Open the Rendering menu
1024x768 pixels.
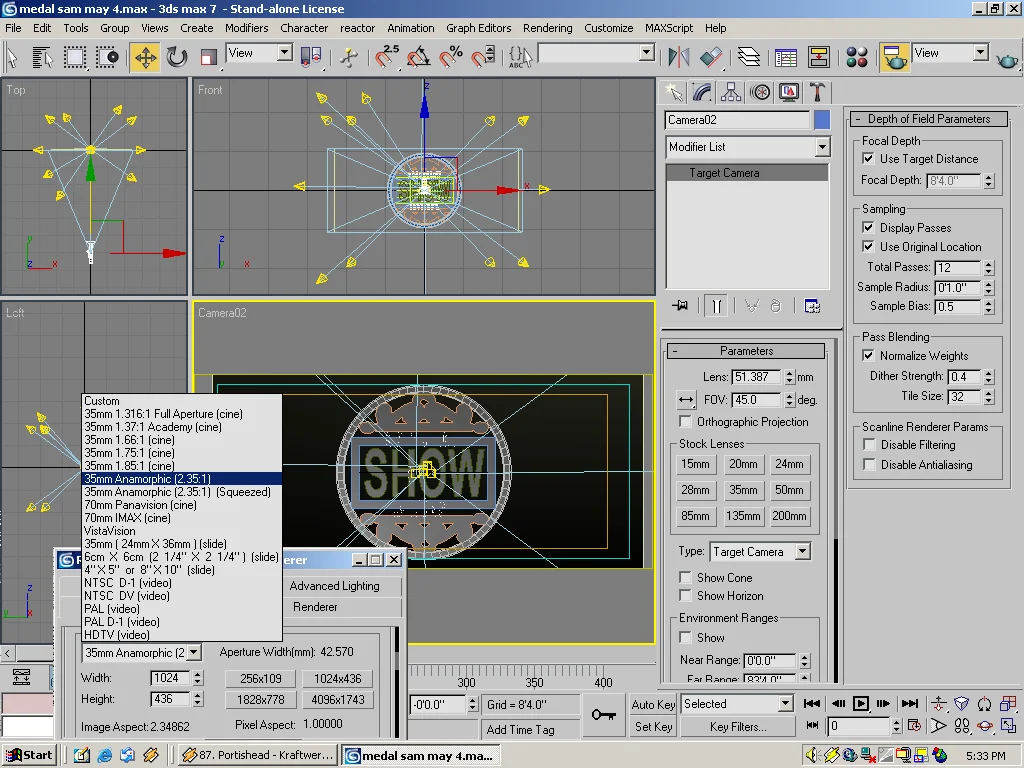pos(547,28)
